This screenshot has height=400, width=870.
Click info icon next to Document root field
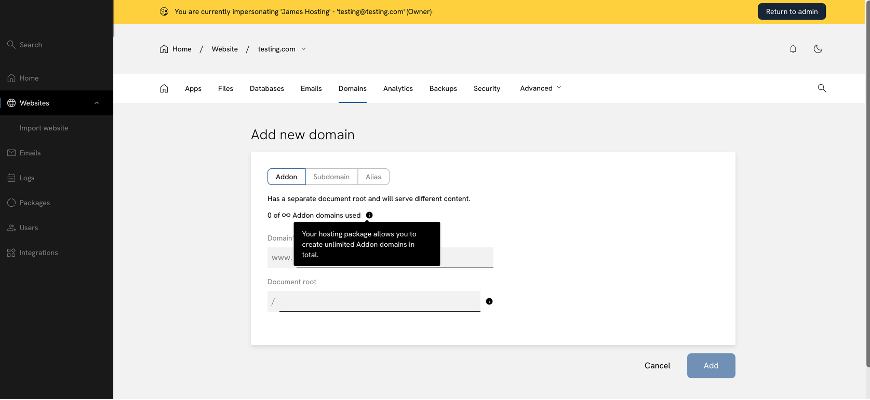pos(489,301)
